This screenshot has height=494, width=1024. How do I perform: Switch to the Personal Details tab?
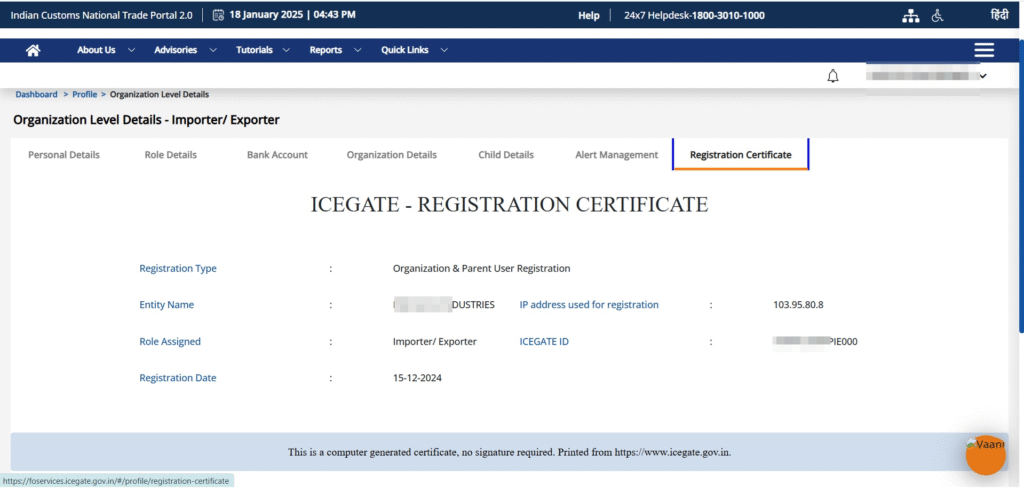tap(64, 155)
